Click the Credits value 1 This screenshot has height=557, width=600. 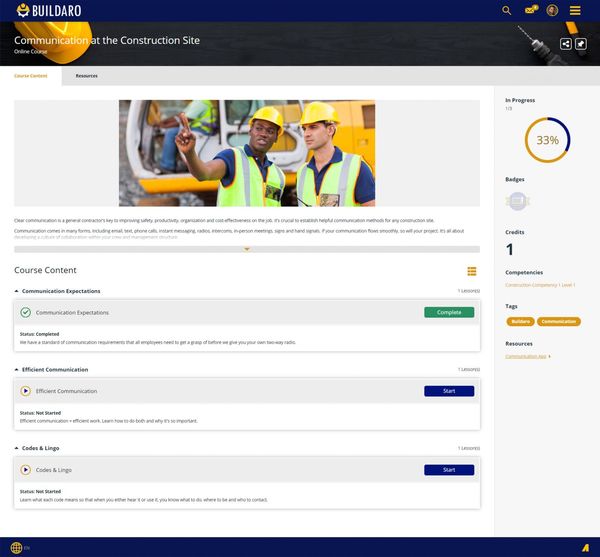pyautogui.click(x=509, y=249)
